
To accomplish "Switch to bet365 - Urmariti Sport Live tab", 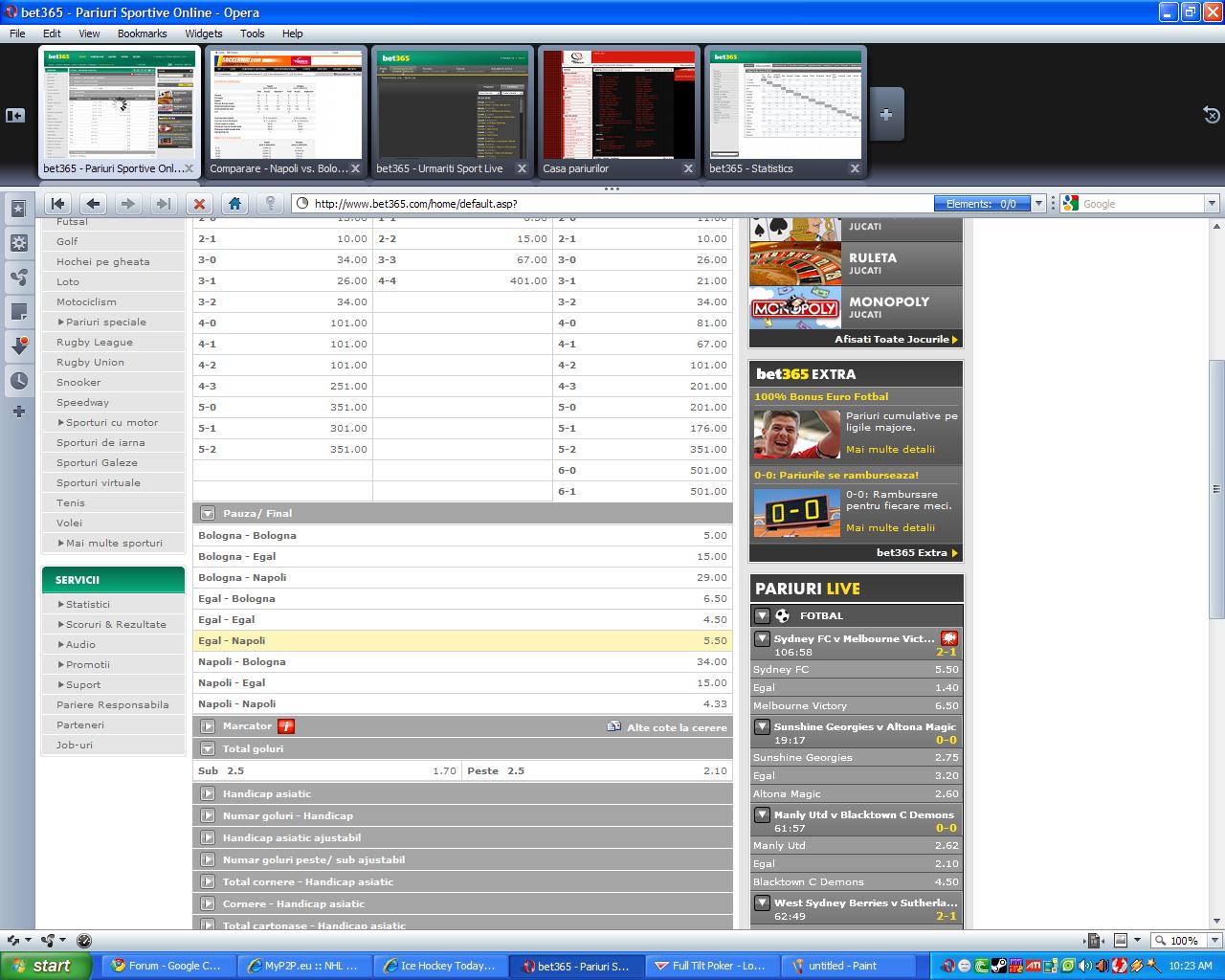I will tap(452, 113).
